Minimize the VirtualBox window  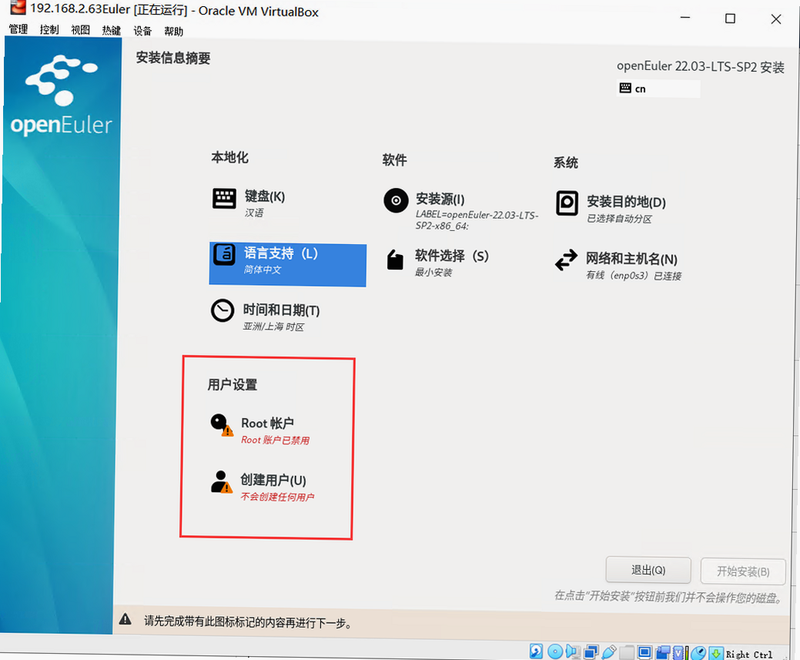[685, 18]
